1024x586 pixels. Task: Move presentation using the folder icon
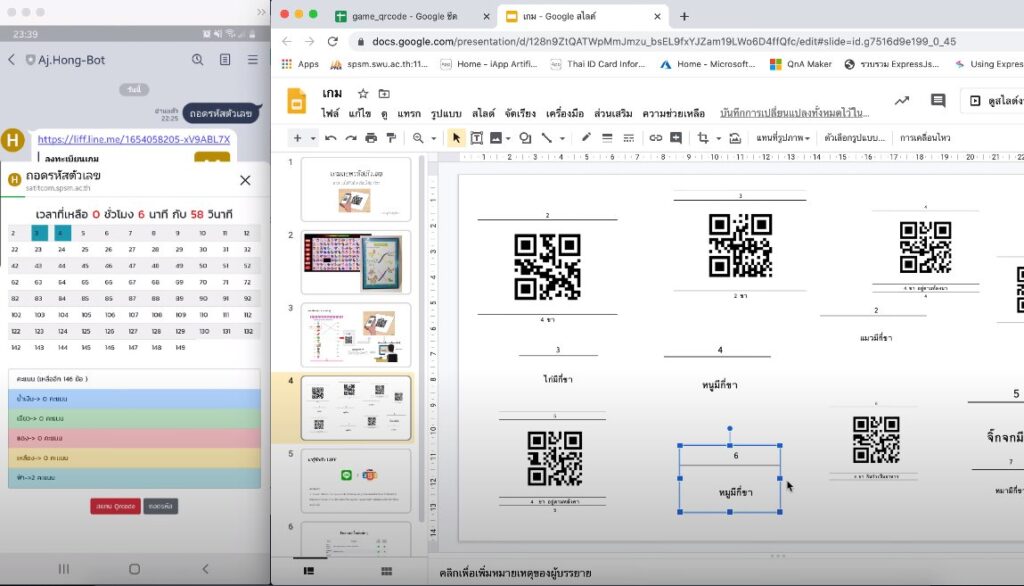(x=384, y=93)
